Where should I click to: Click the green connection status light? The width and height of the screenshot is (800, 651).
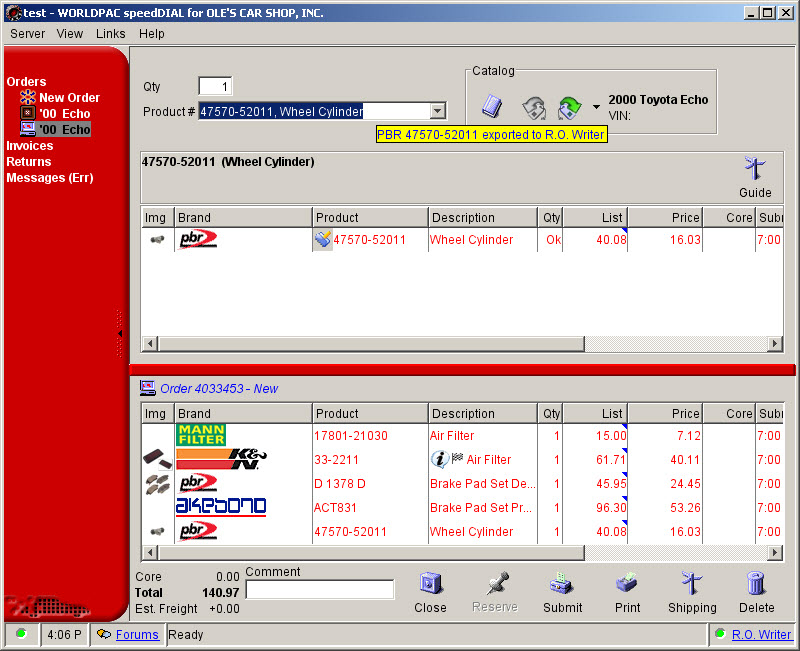[21, 634]
